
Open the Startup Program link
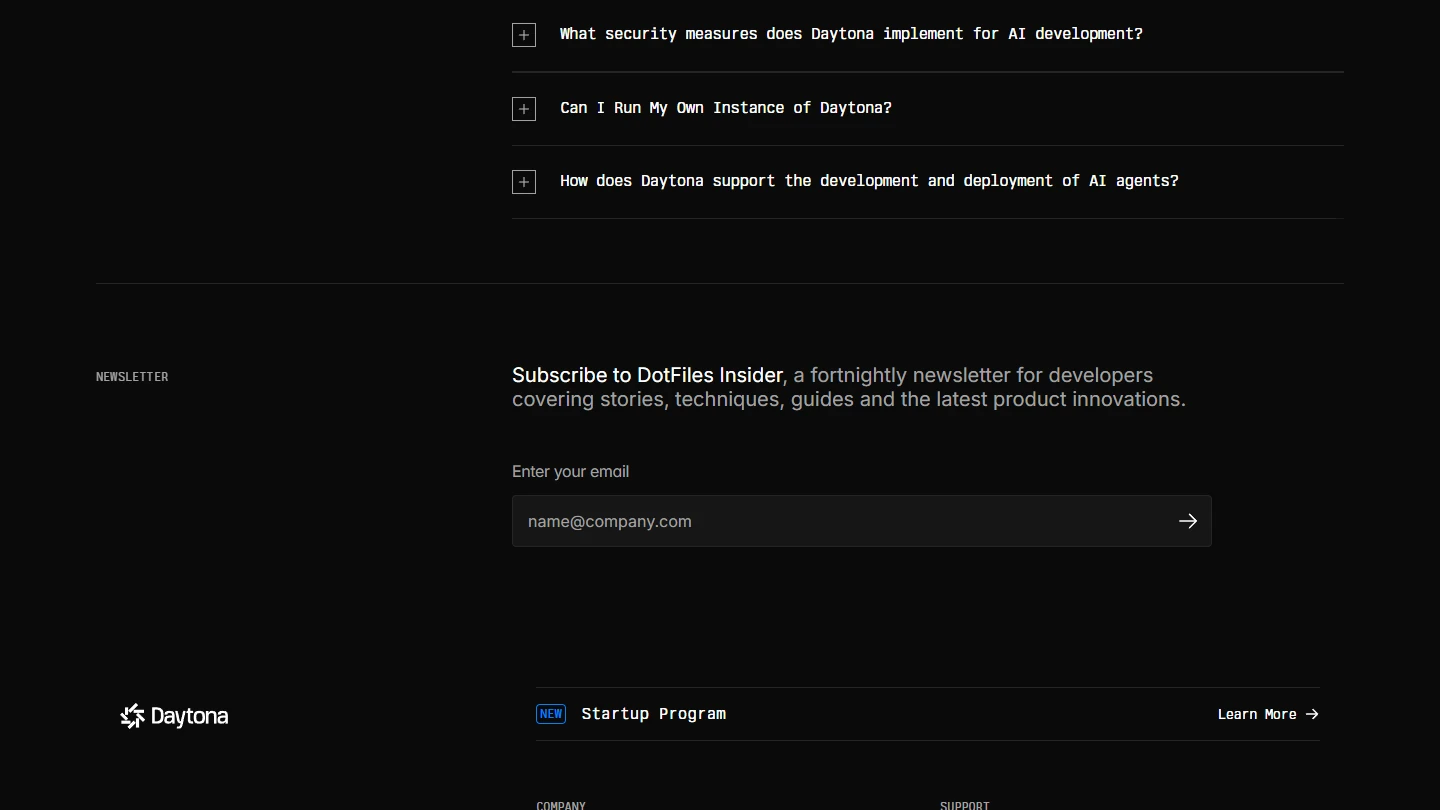[x=653, y=714]
